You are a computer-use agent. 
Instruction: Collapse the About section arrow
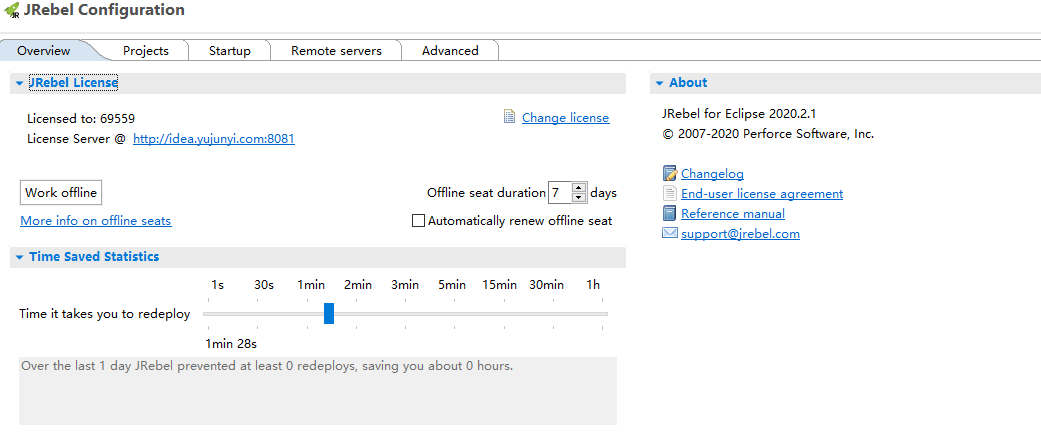coord(659,84)
